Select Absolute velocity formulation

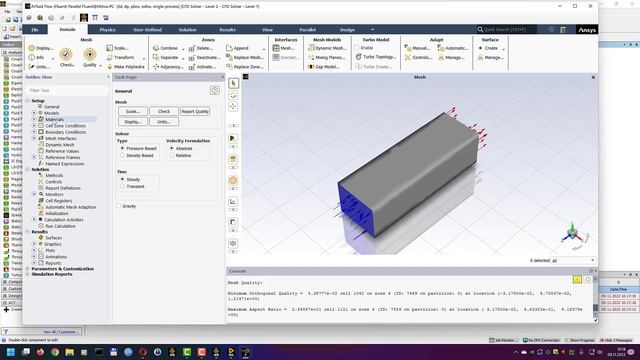point(172,149)
